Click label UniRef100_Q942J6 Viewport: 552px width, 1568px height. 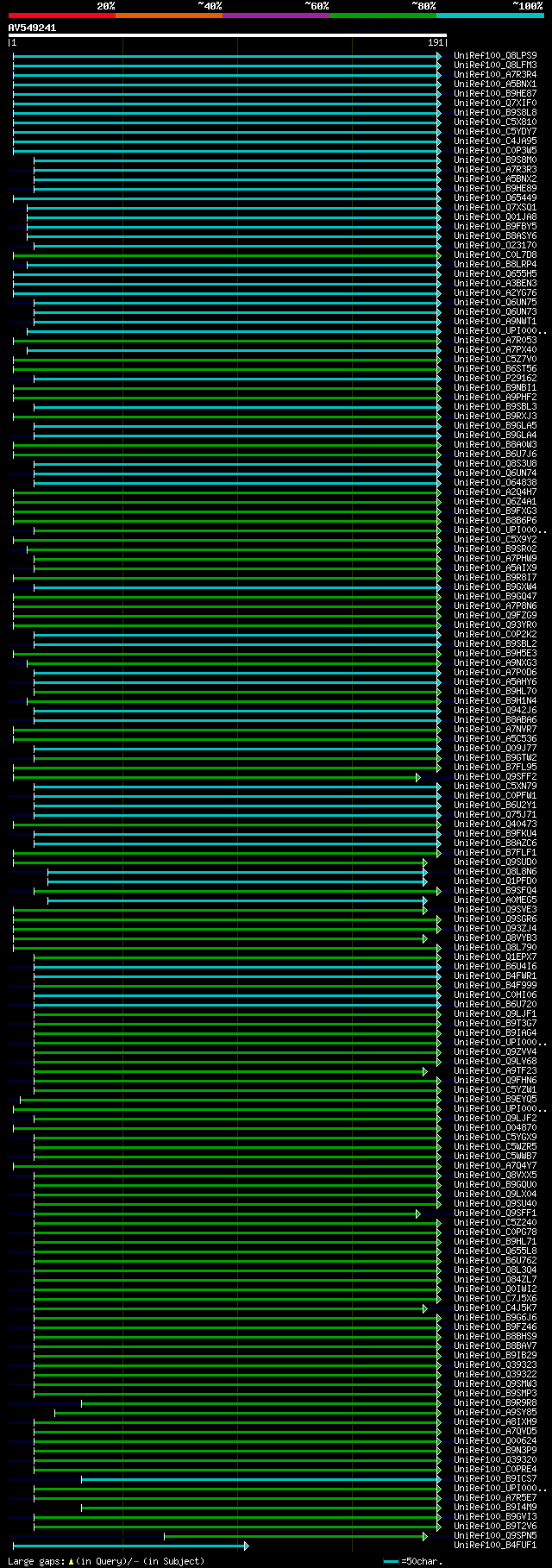tap(495, 711)
